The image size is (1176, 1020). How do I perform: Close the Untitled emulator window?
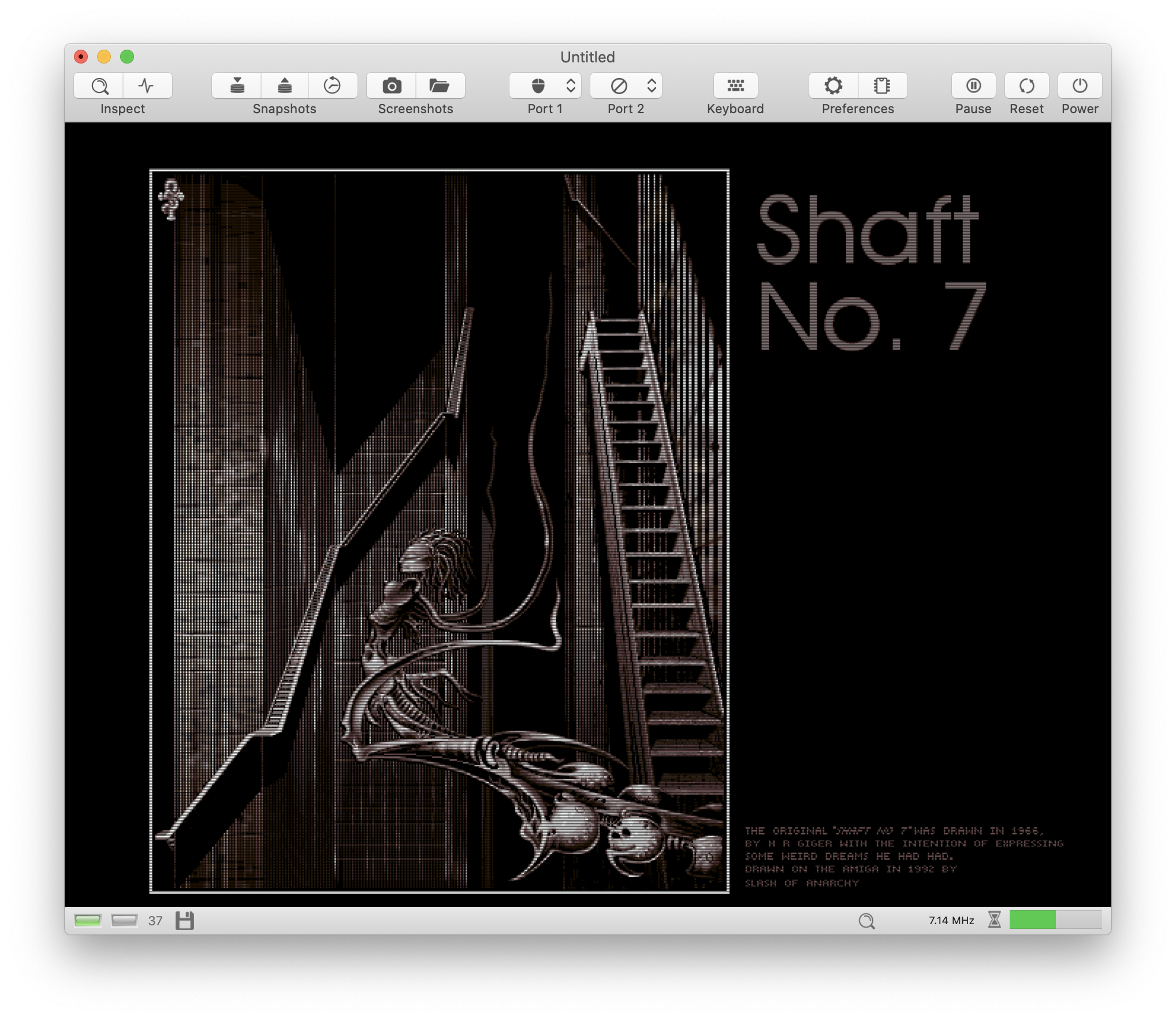[x=81, y=57]
